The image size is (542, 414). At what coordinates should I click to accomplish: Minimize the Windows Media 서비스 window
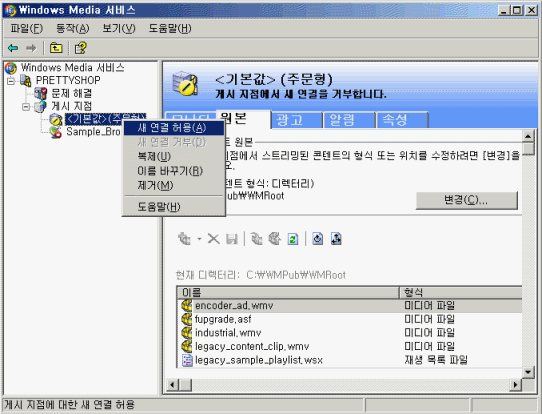pyautogui.click(x=505, y=10)
